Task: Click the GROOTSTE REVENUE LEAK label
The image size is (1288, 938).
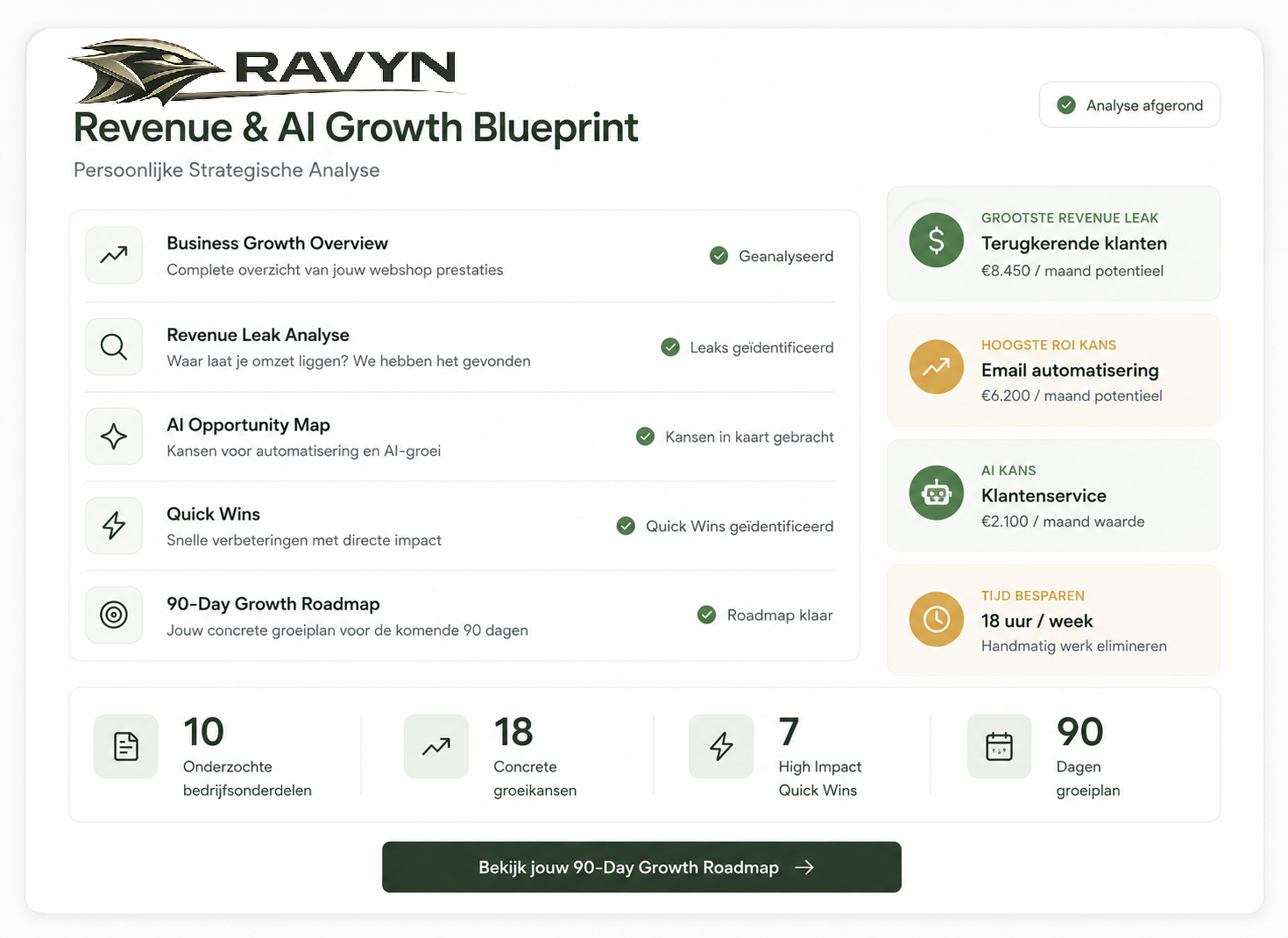Action: (x=1069, y=217)
